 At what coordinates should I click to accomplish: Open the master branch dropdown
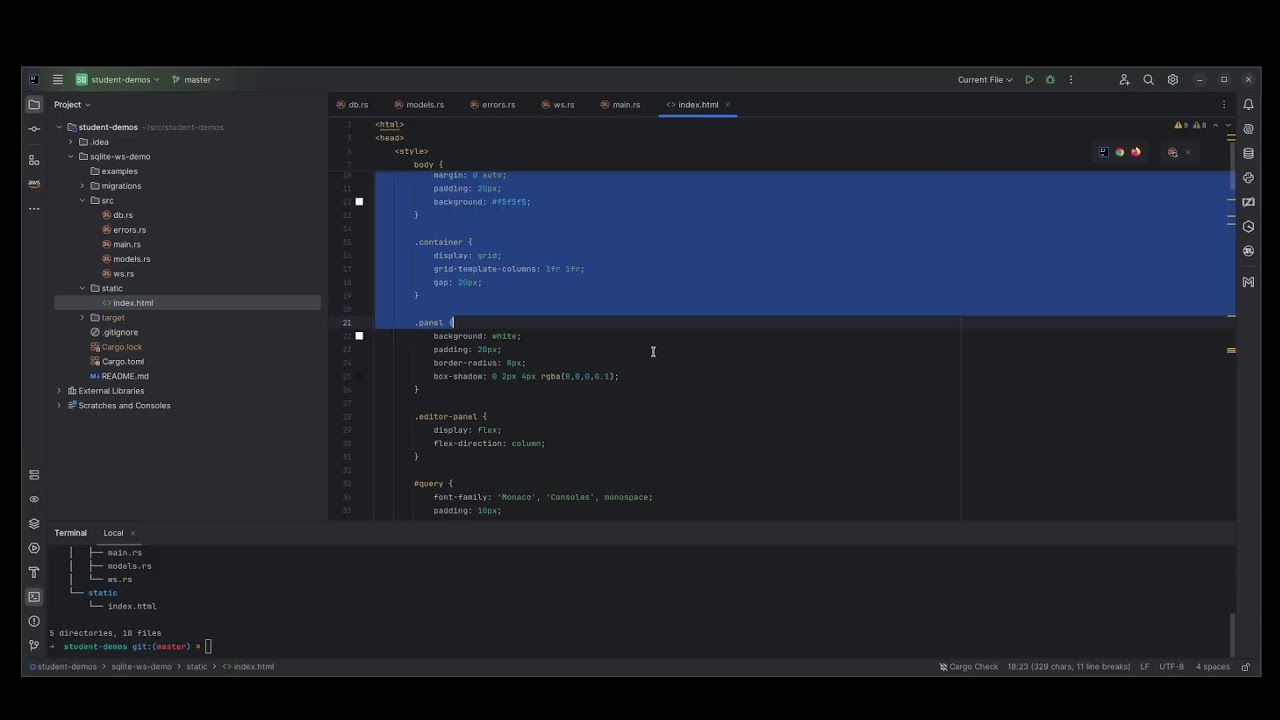(x=196, y=80)
